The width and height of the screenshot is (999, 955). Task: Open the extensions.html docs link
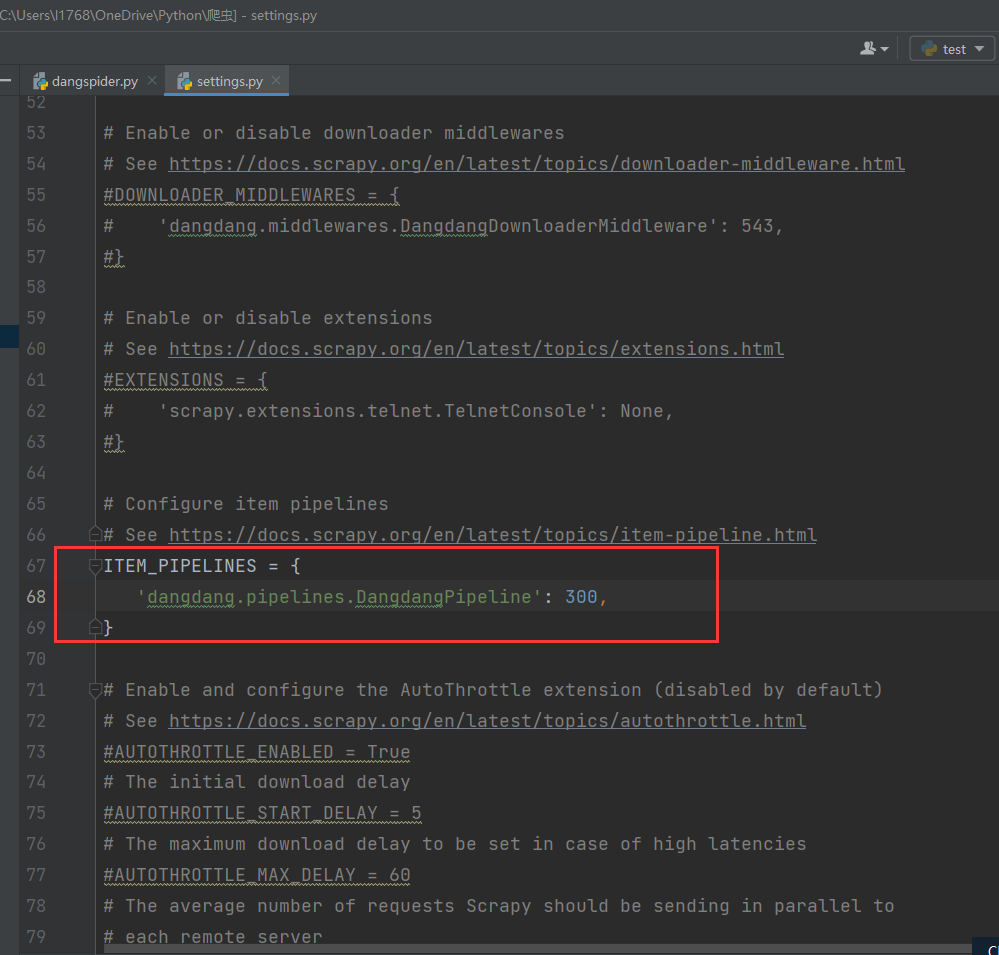(x=476, y=349)
